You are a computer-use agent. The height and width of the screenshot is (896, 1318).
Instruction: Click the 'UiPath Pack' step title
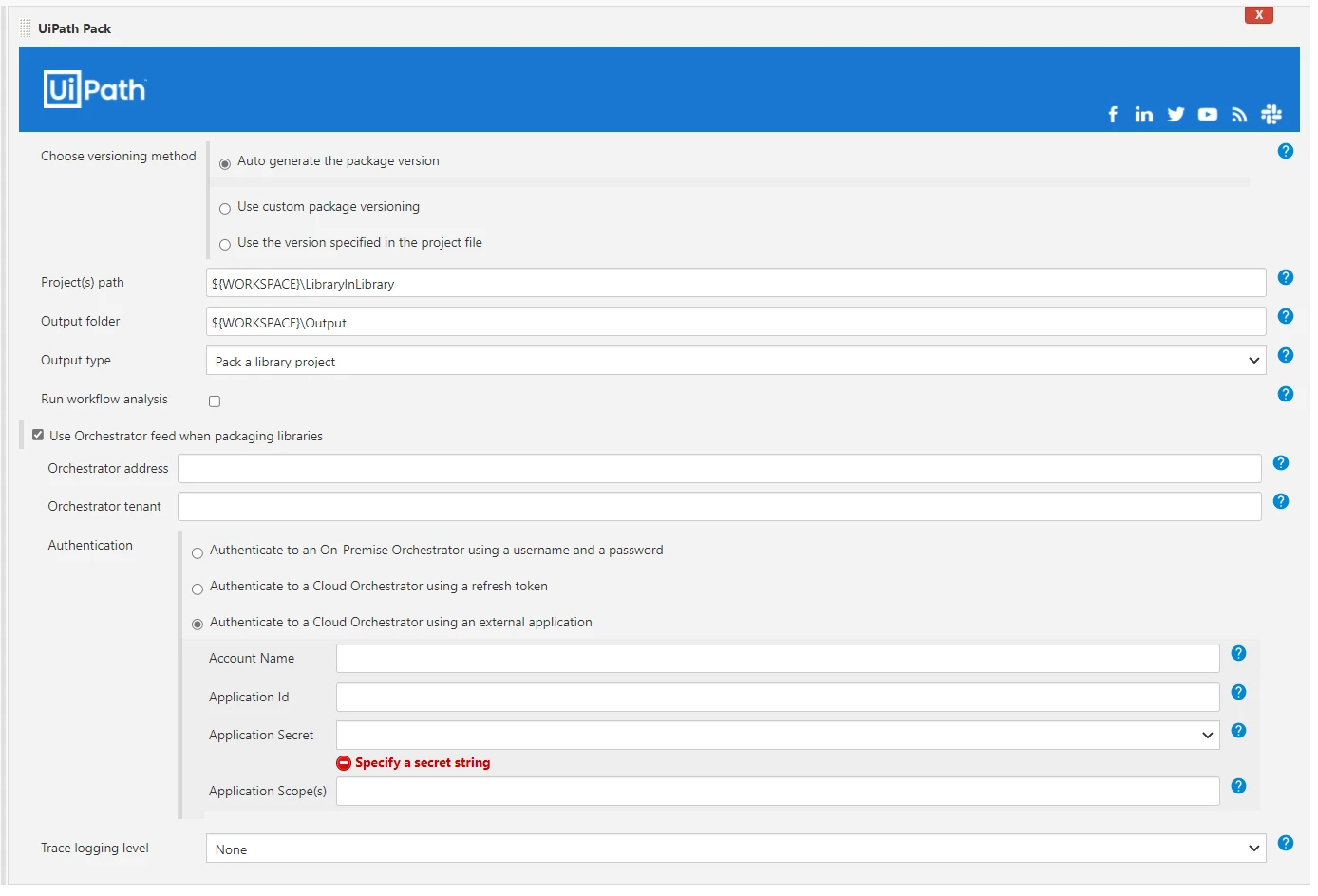tap(75, 28)
